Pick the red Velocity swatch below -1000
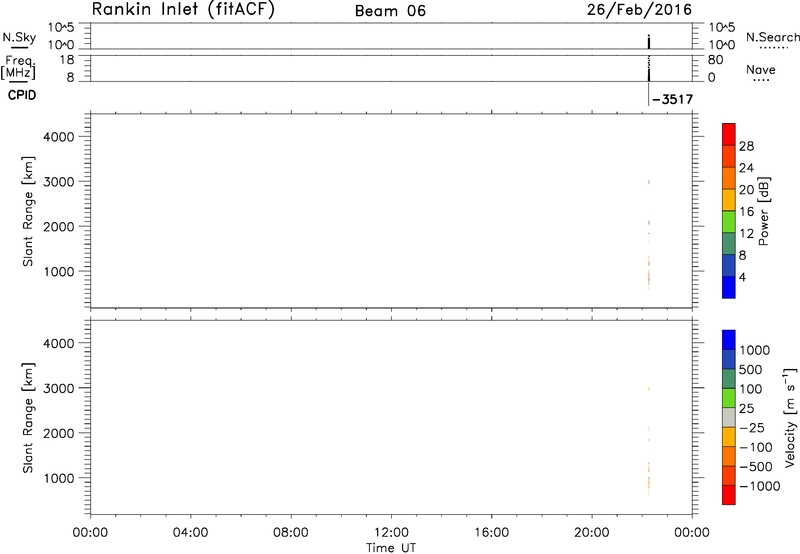Viewport: 800px width, 554px height. [x=729, y=495]
